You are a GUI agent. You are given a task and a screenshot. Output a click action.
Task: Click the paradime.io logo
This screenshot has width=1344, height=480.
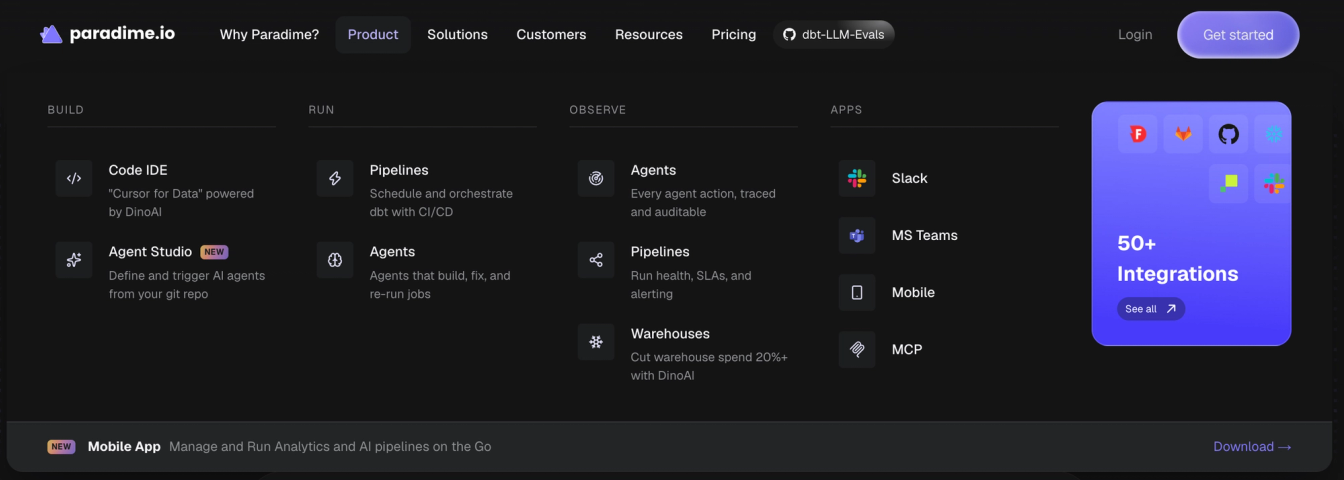107,34
